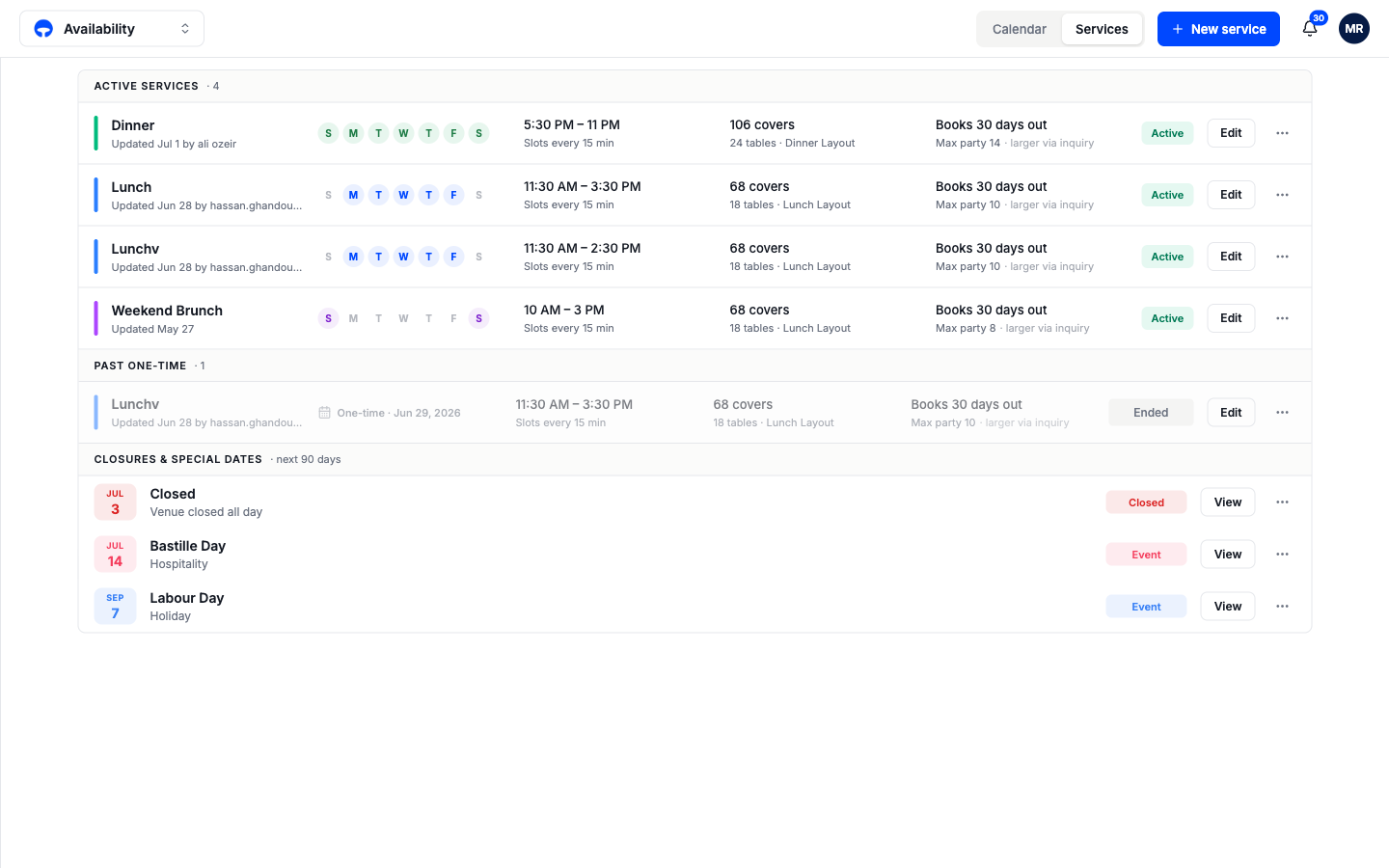Viewport: 1389px width, 868px height.
Task: Edit the Dinner service
Action: click(1231, 133)
